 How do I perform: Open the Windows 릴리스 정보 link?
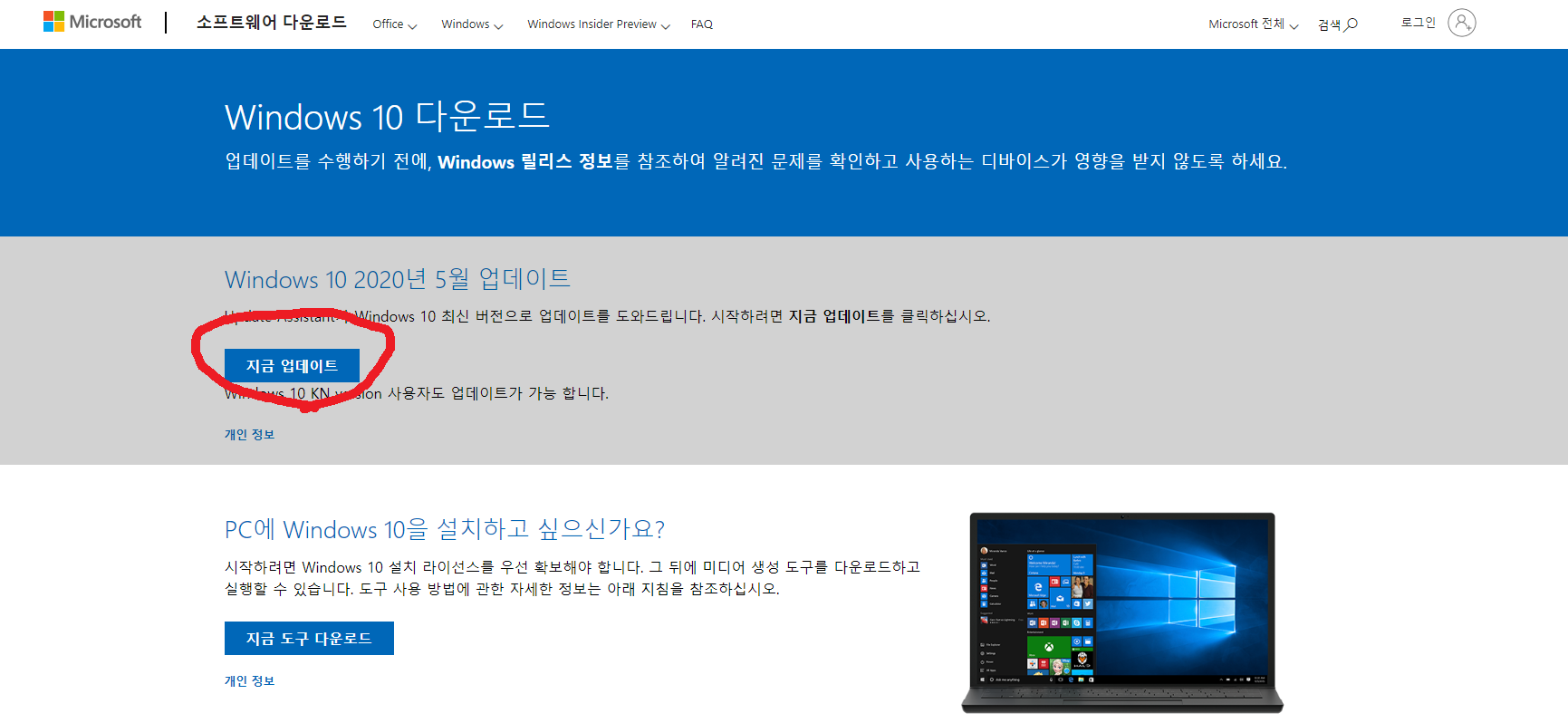point(525,162)
